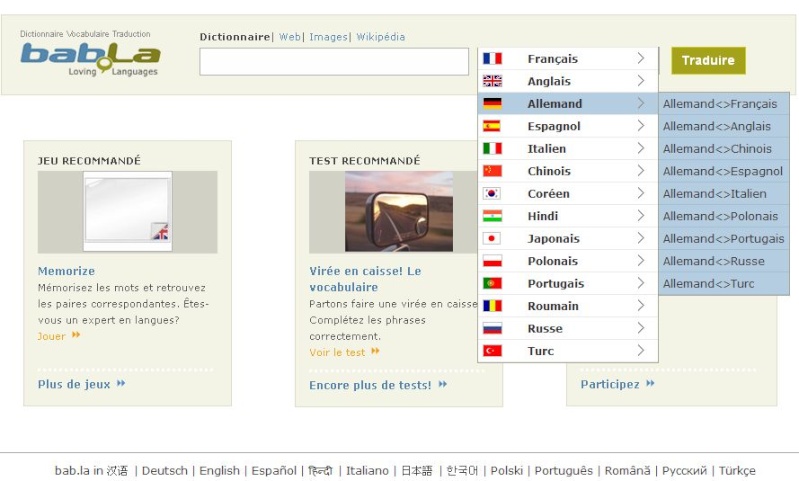
Task: Click the Voir le test link
Action: coord(337,352)
